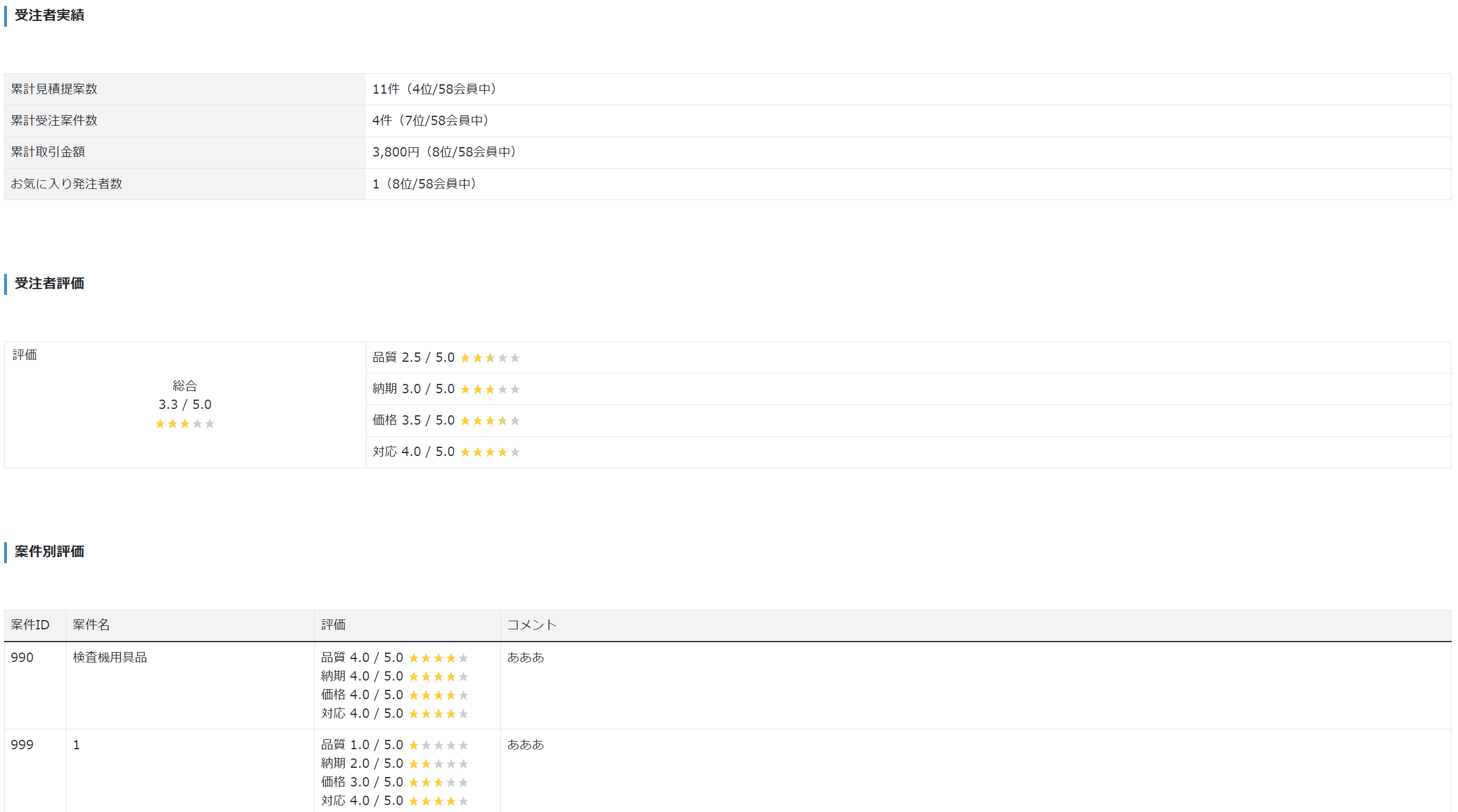This screenshot has height=812, width=1458.
Task: Click the 価格 3.5 star rating in 受注者評価
Action: tap(490, 421)
